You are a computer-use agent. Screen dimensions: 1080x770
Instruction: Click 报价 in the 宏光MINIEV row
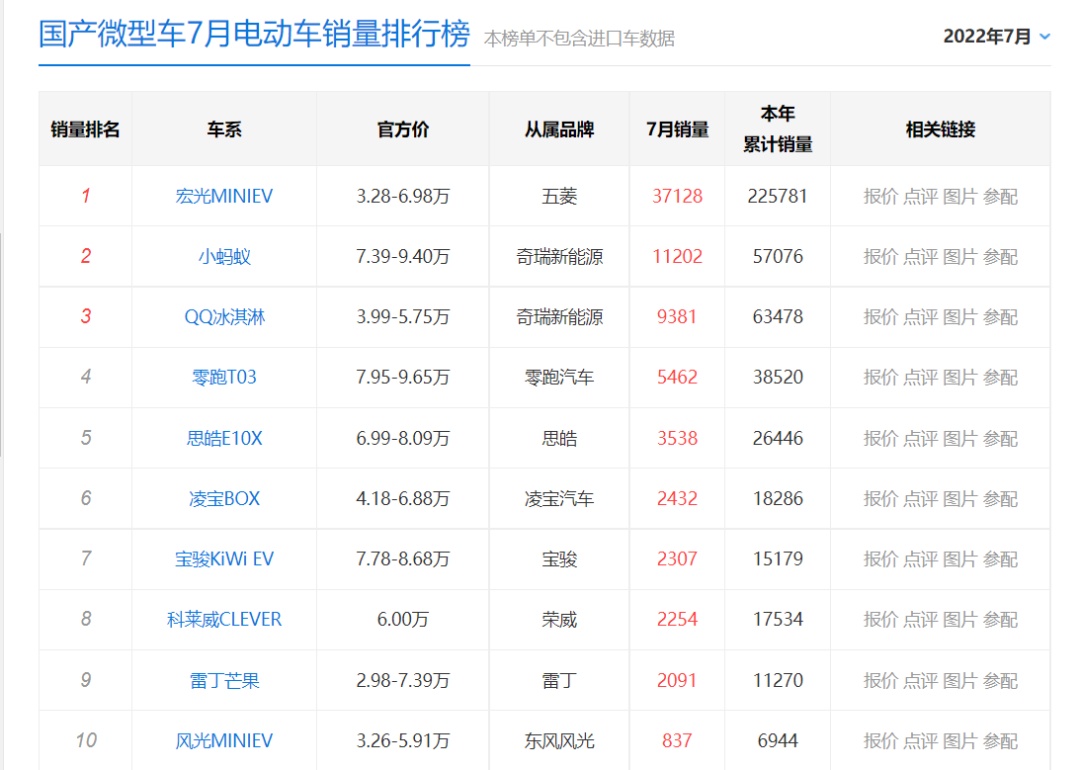(x=880, y=196)
